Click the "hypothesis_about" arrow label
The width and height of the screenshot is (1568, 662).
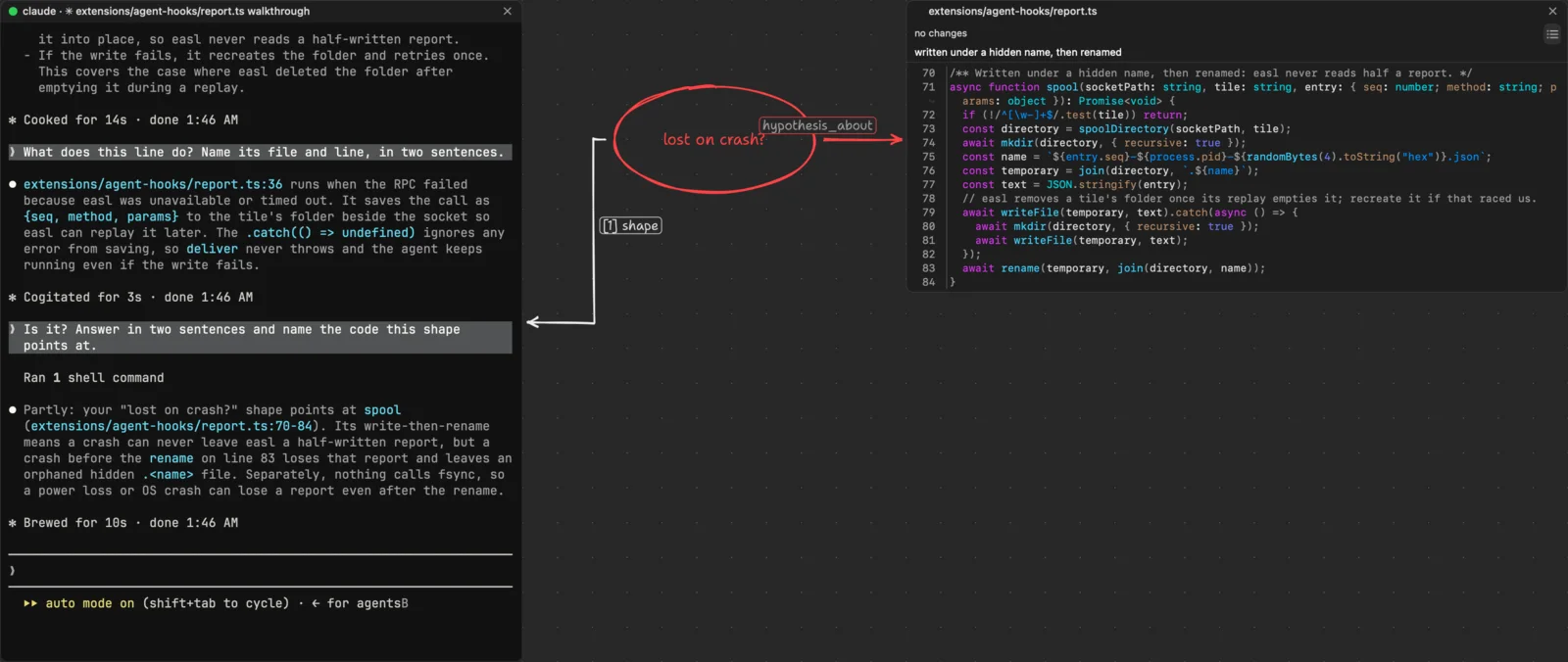point(817,126)
